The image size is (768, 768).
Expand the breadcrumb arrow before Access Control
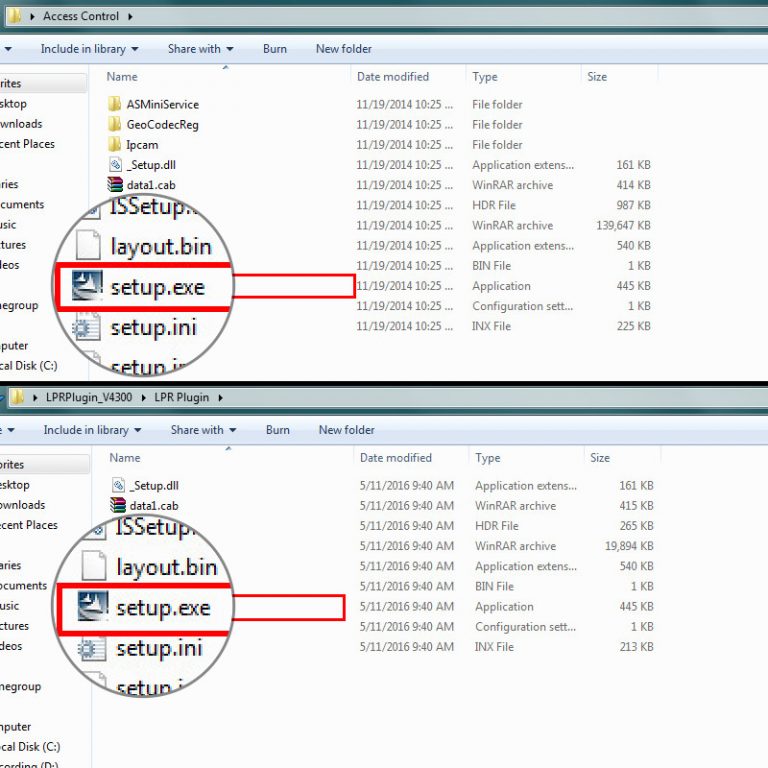(32, 16)
